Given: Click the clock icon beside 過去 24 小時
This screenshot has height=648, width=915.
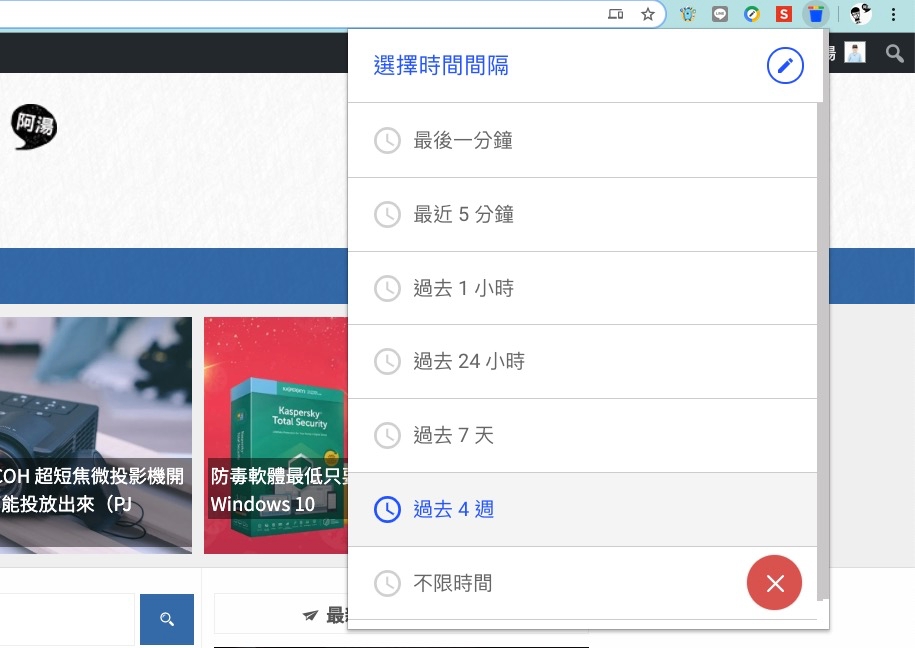Looking at the screenshot, I should click(x=387, y=362).
